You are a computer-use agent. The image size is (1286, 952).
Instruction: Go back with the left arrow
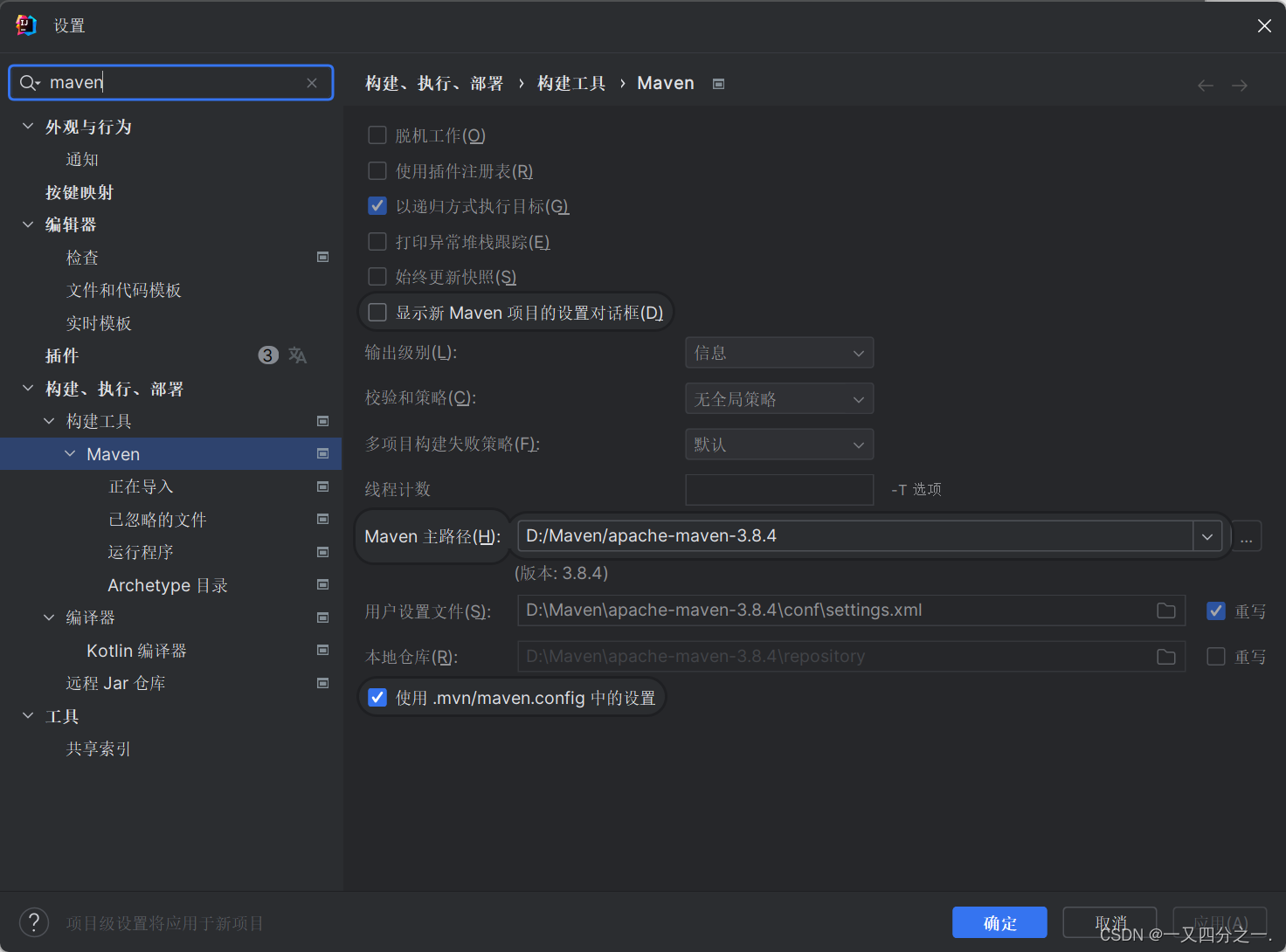pos(1206,85)
